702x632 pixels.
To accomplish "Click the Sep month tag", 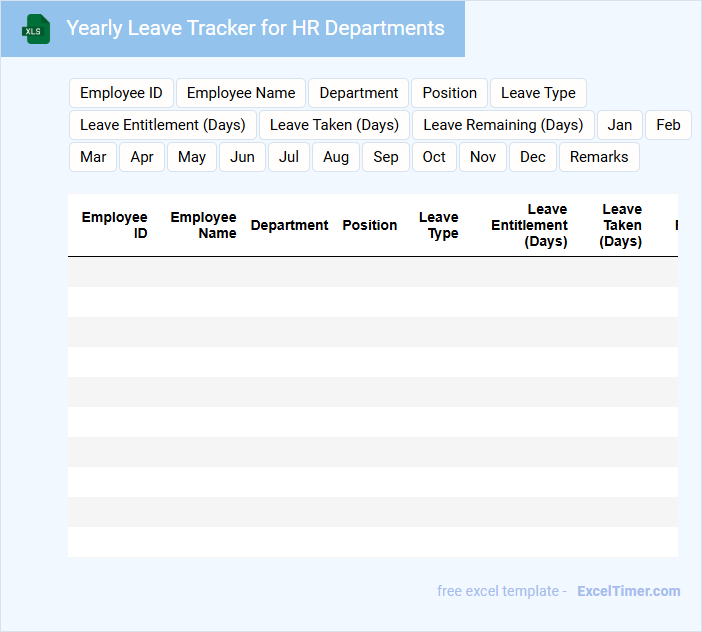I will (385, 157).
